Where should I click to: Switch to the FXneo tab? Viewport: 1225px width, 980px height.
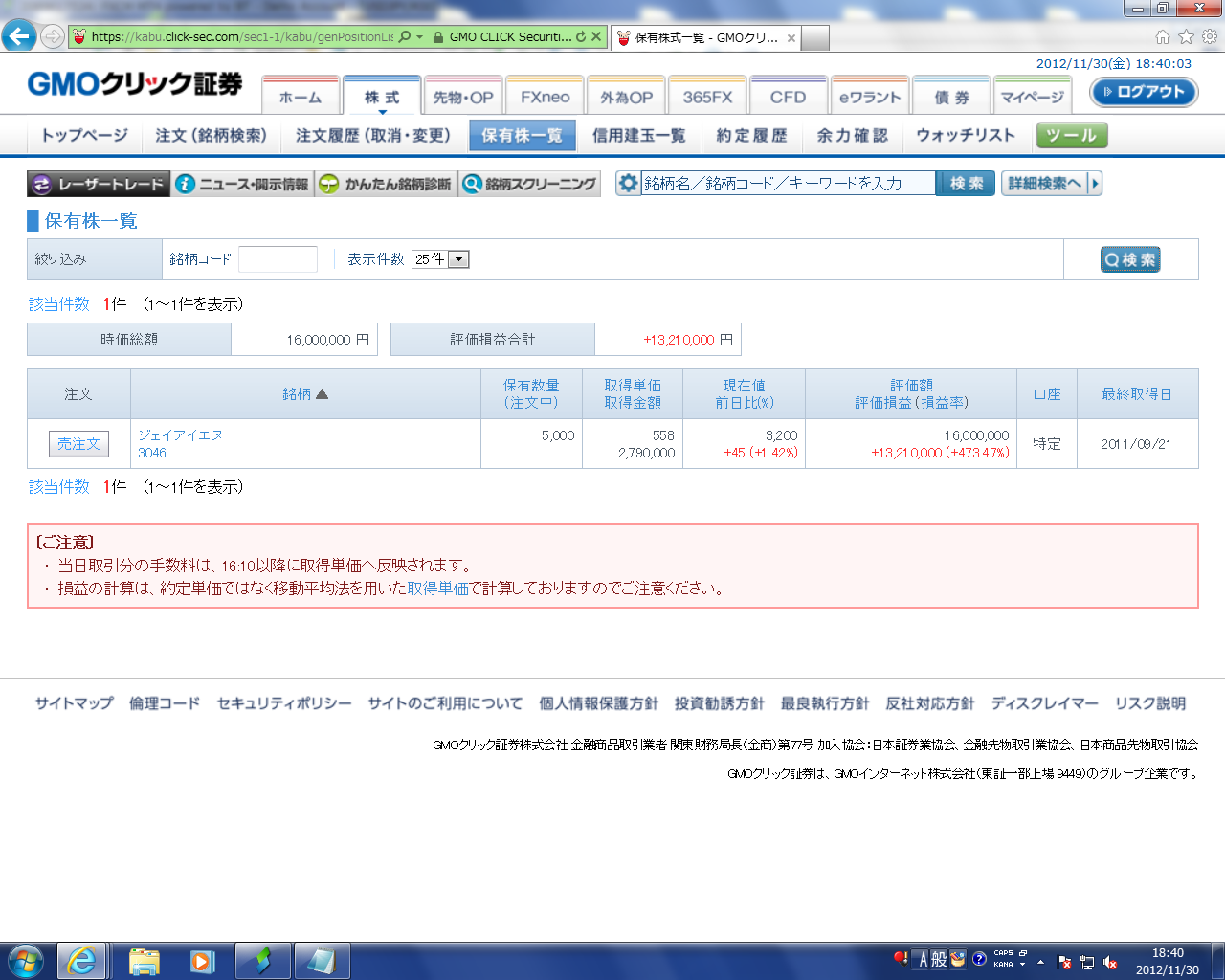(545, 97)
